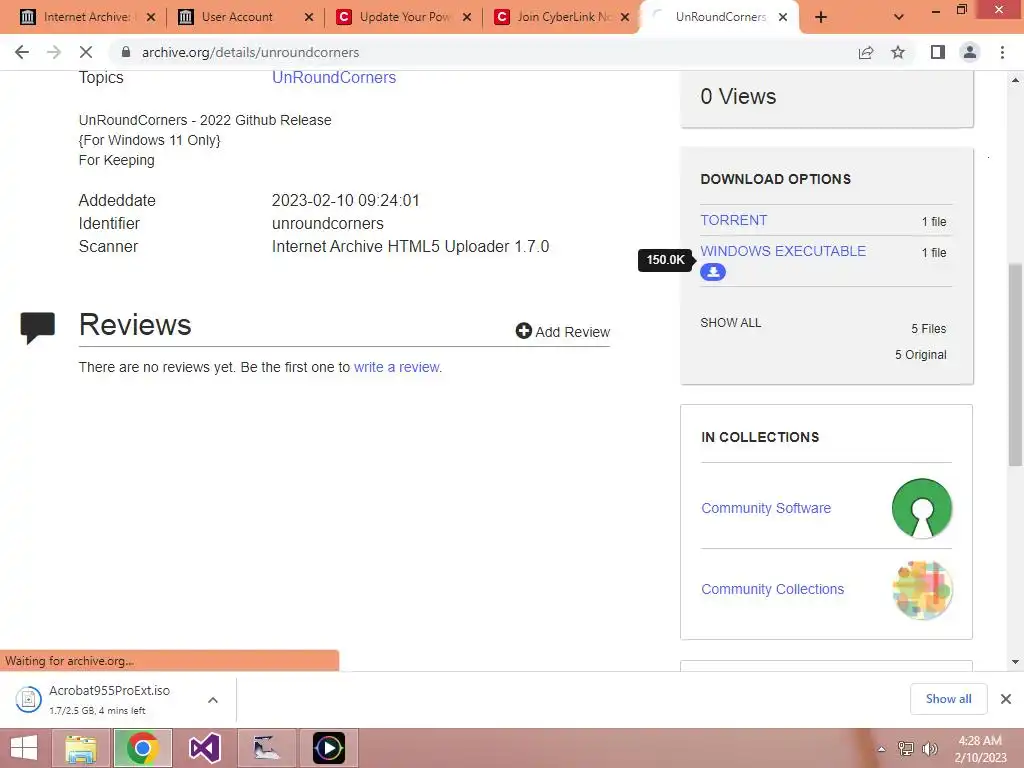Open the Chrome three-dot menu

tap(1002, 52)
